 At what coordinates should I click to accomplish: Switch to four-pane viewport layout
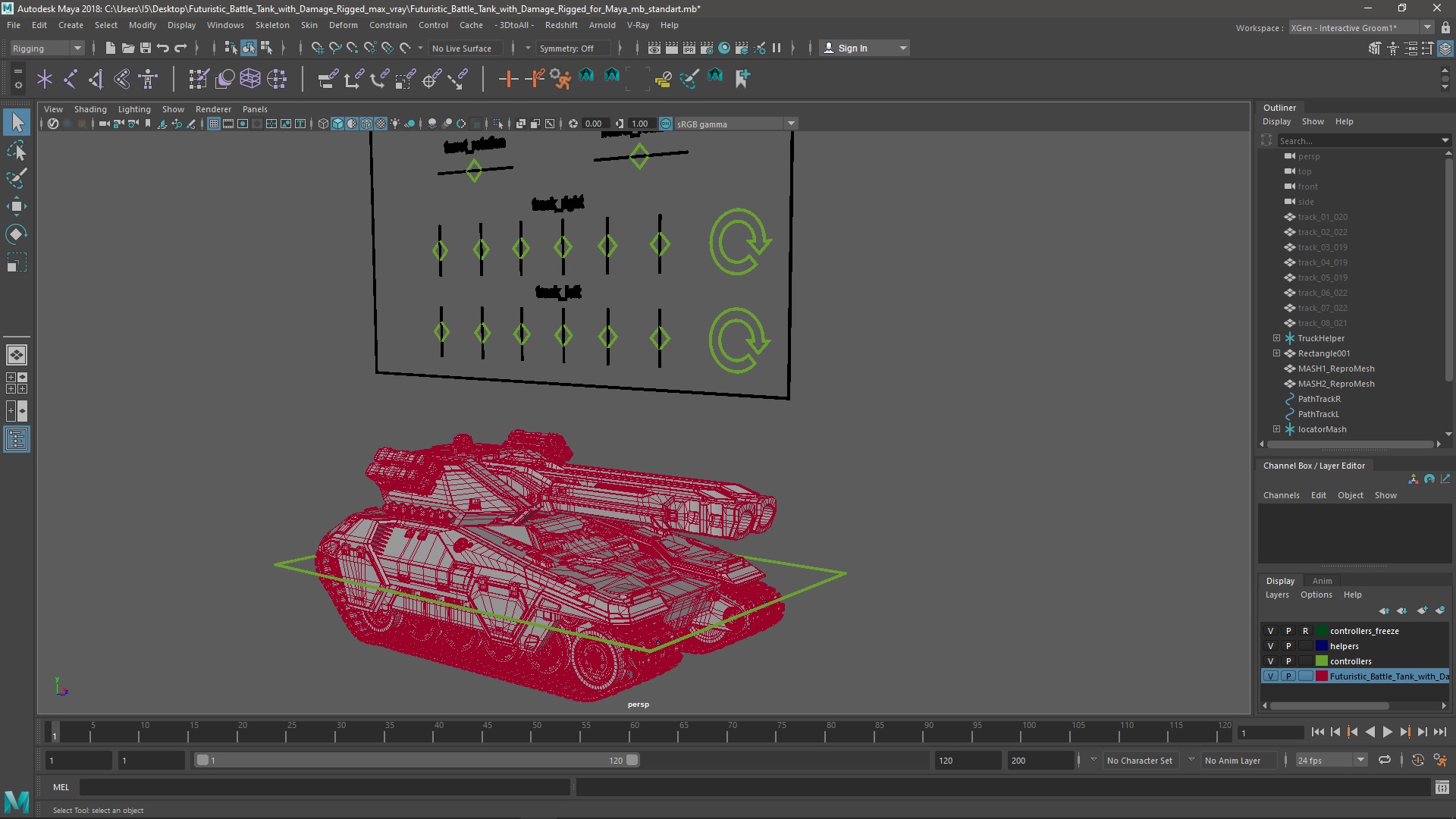[17, 383]
